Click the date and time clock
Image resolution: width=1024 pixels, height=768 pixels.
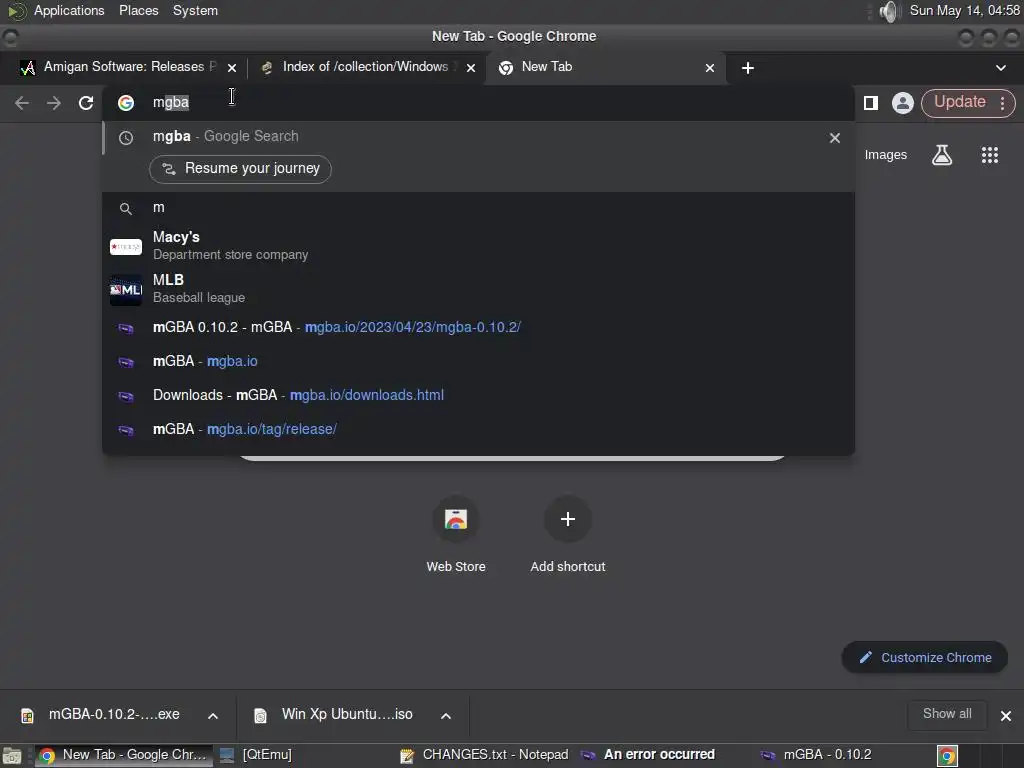[965, 11]
